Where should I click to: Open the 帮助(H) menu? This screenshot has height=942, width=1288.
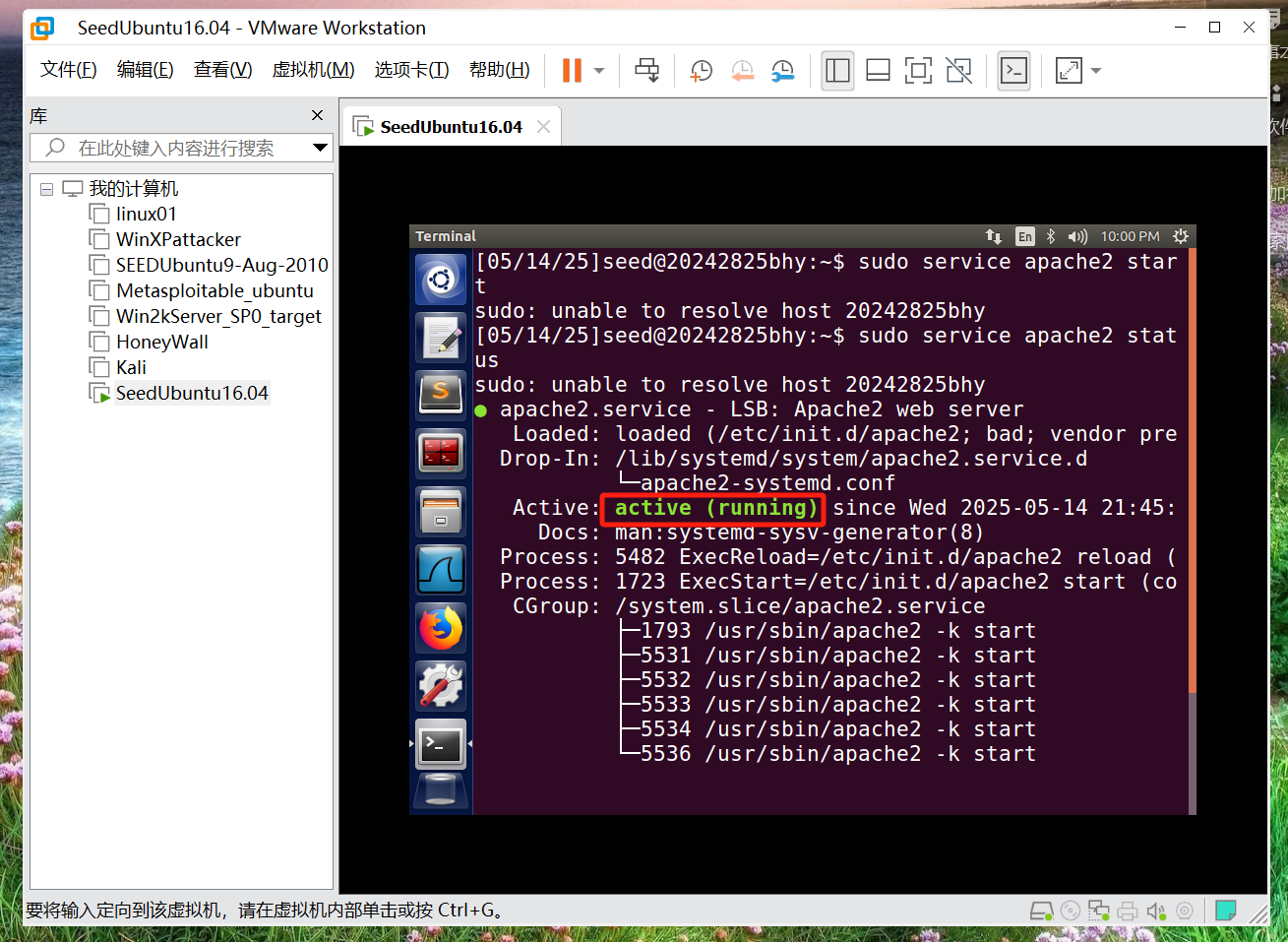(x=499, y=70)
